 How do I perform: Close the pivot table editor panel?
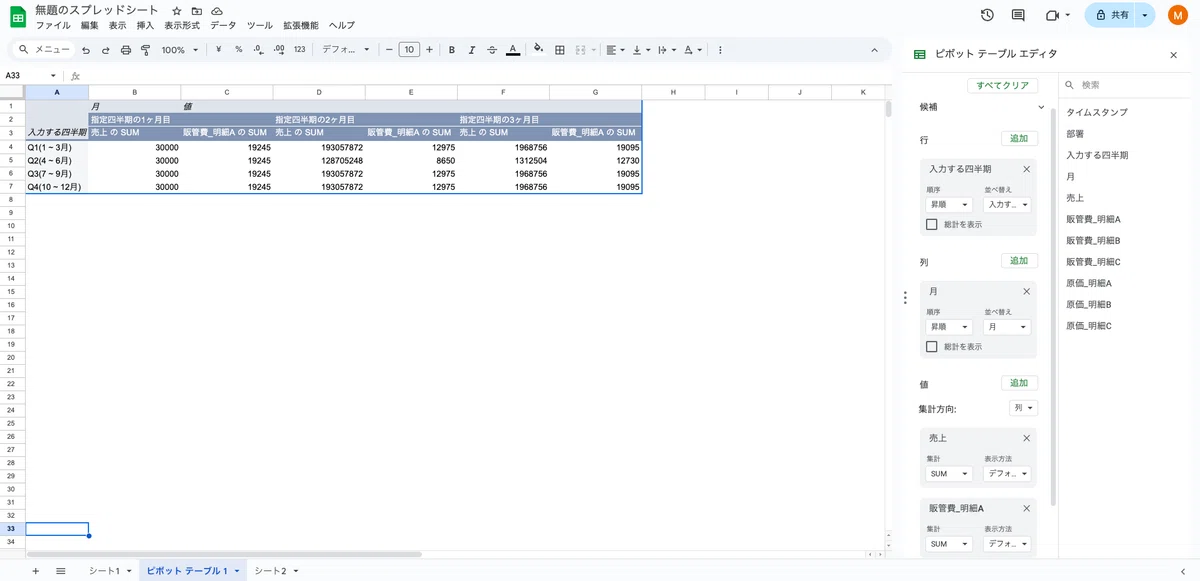click(x=1174, y=55)
